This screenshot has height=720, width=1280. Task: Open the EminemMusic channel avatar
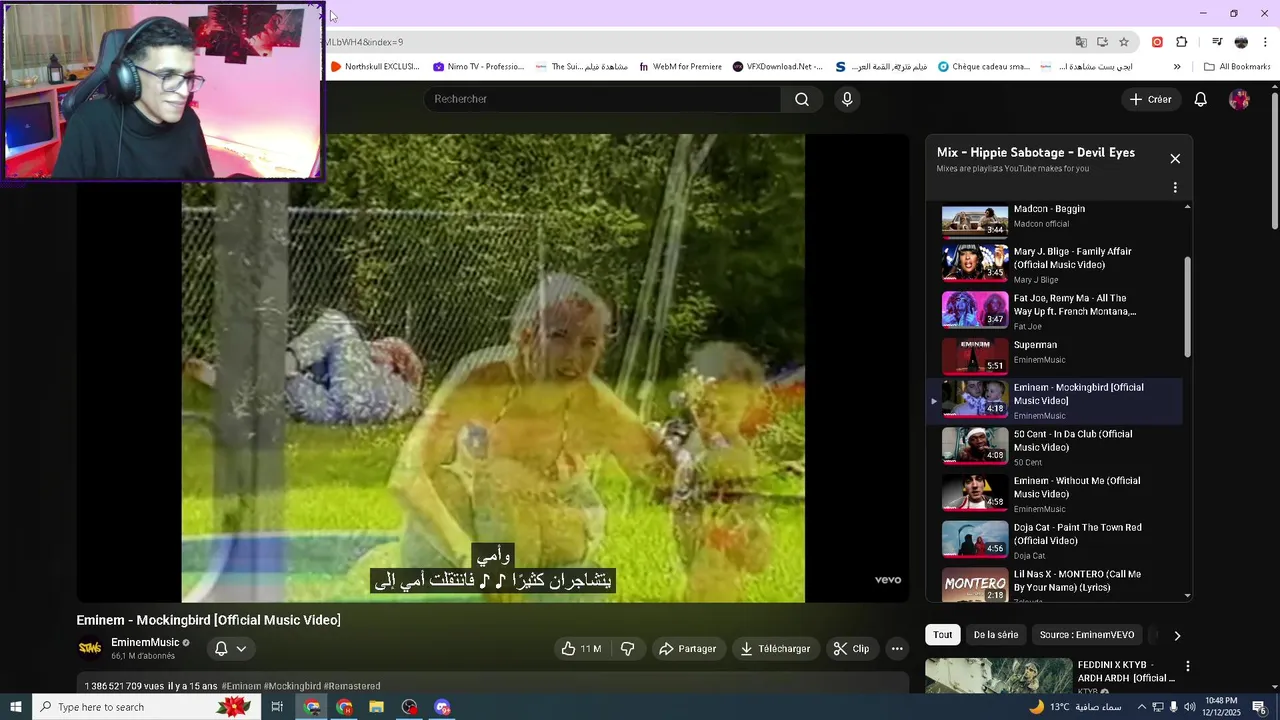point(90,648)
